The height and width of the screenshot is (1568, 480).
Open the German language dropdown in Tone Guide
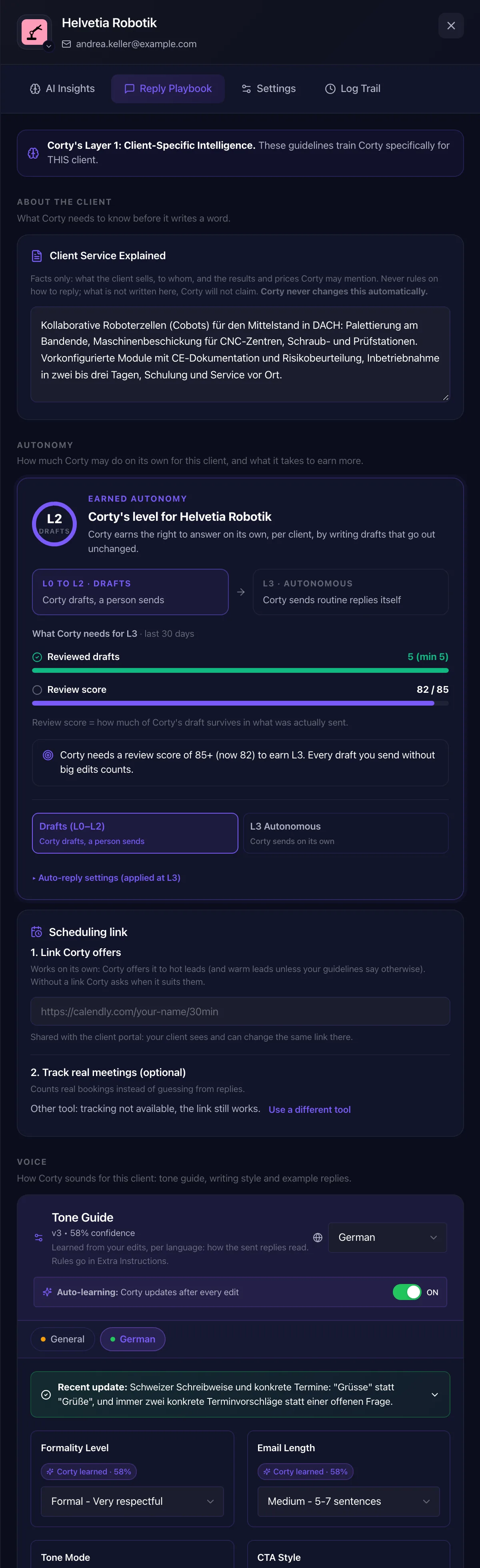pyautogui.click(x=388, y=1238)
